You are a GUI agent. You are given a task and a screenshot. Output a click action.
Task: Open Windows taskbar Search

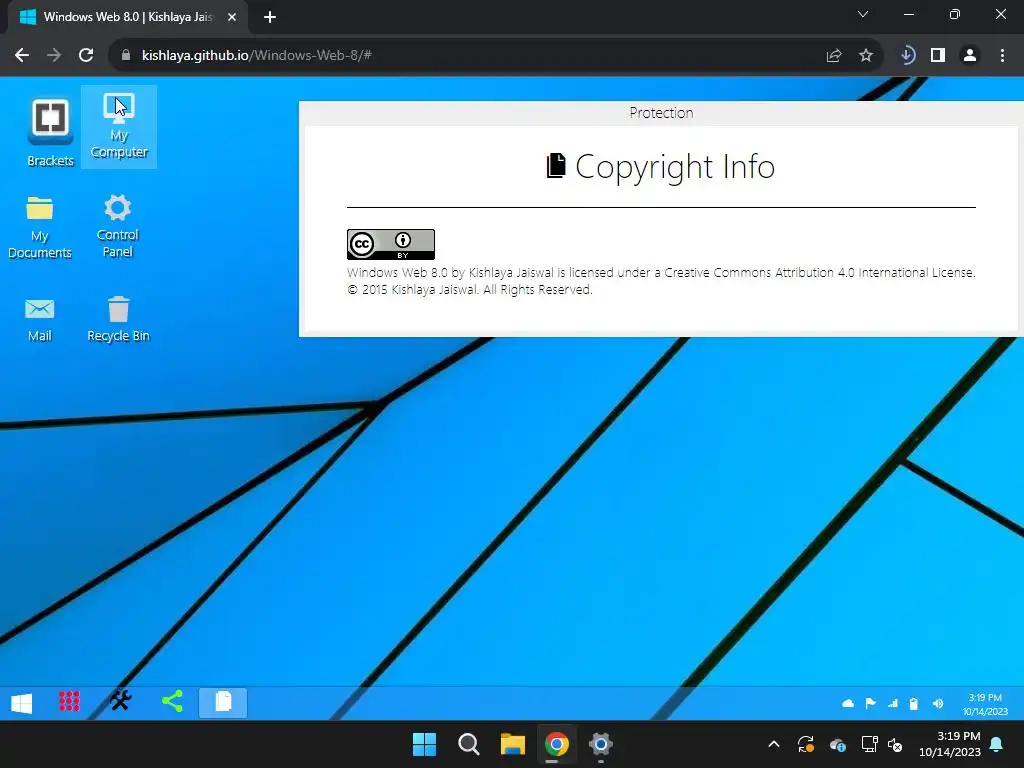coord(468,744)
